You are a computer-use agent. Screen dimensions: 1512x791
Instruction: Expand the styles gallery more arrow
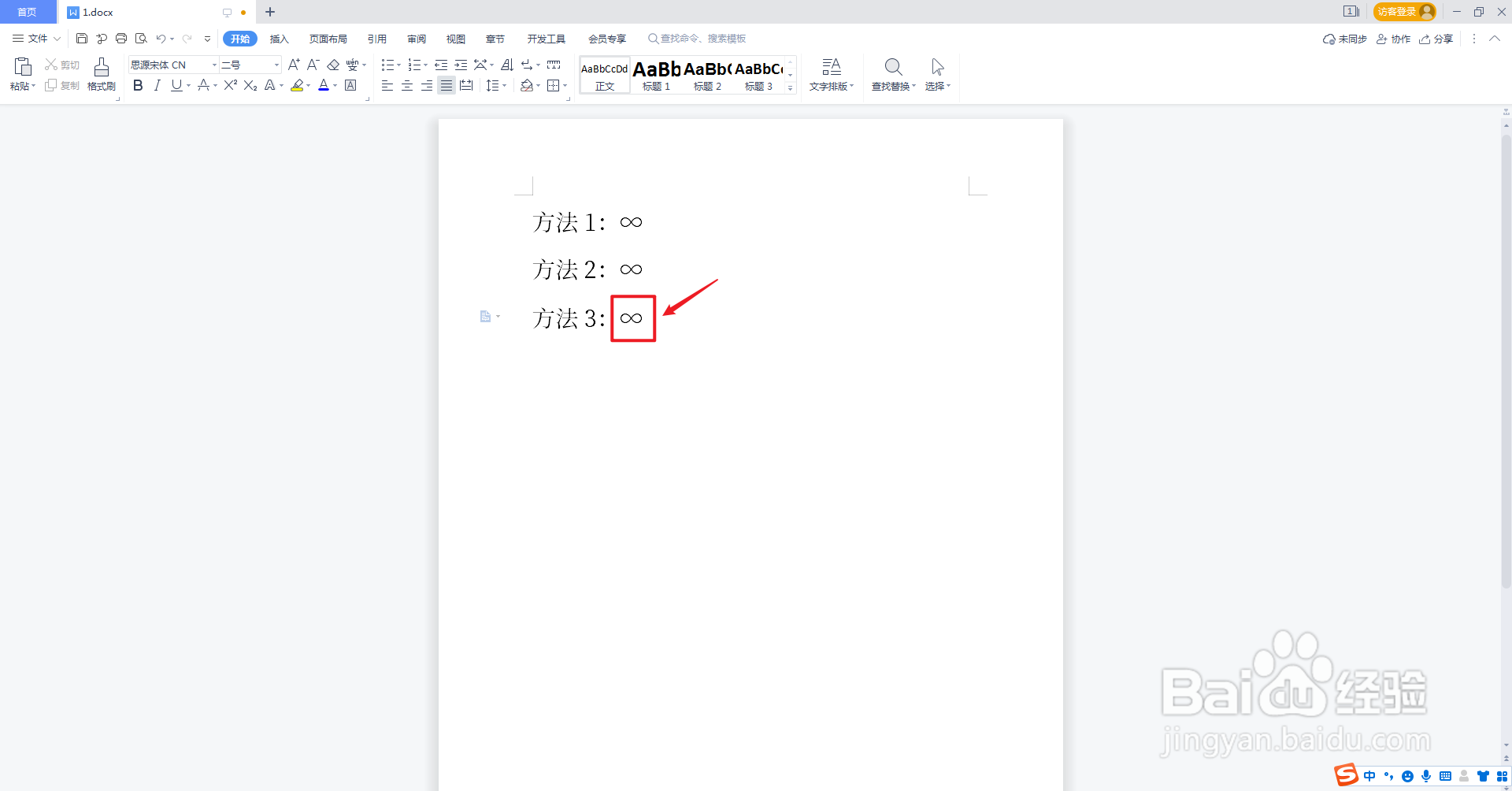pos(791,88)
